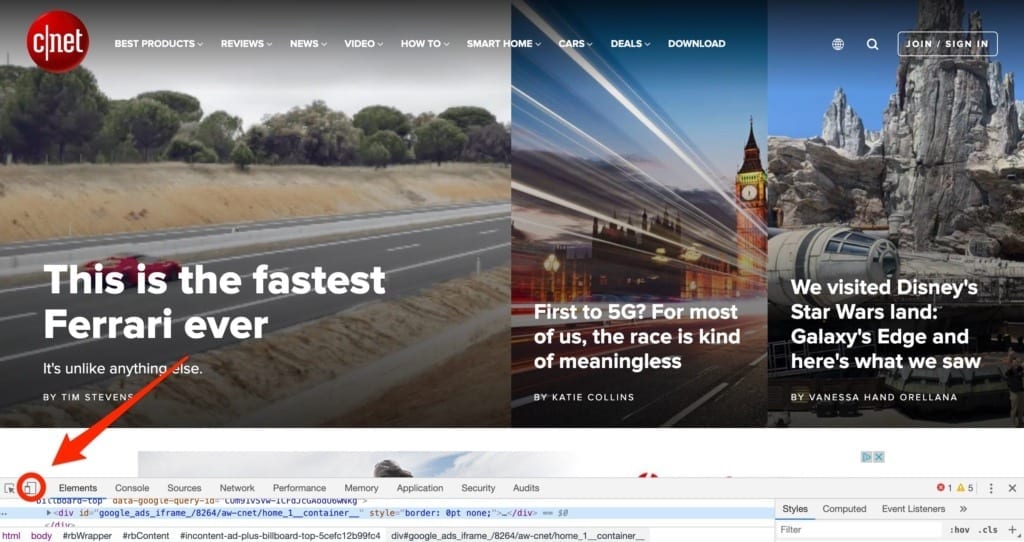Show more Styles pane tabs via chevrons
Image resolution: width=1024 pixels, height=542 pixels.
pyautogui.click(x=963, y=509)
